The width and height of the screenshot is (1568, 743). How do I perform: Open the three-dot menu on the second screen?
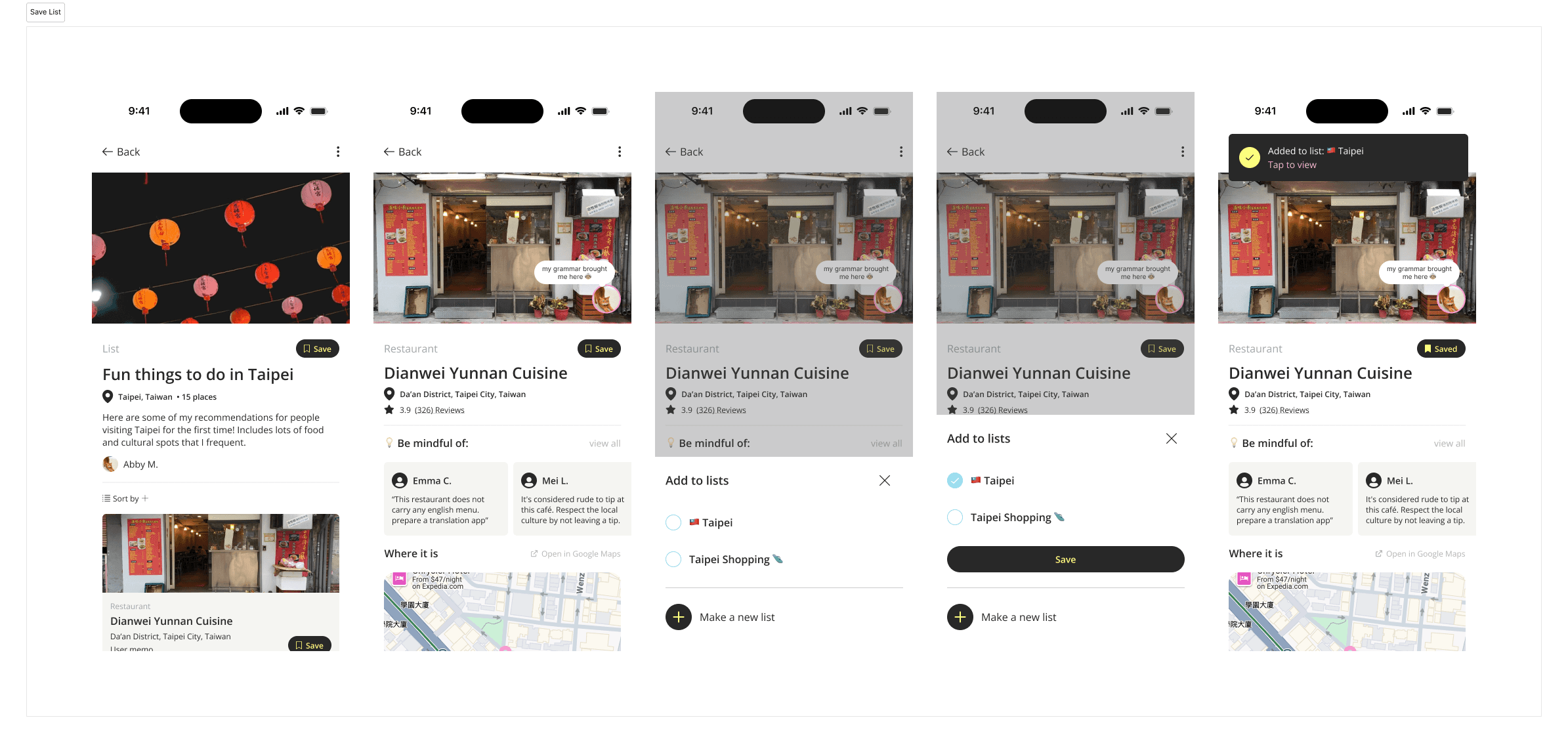[x=620, y=152]
